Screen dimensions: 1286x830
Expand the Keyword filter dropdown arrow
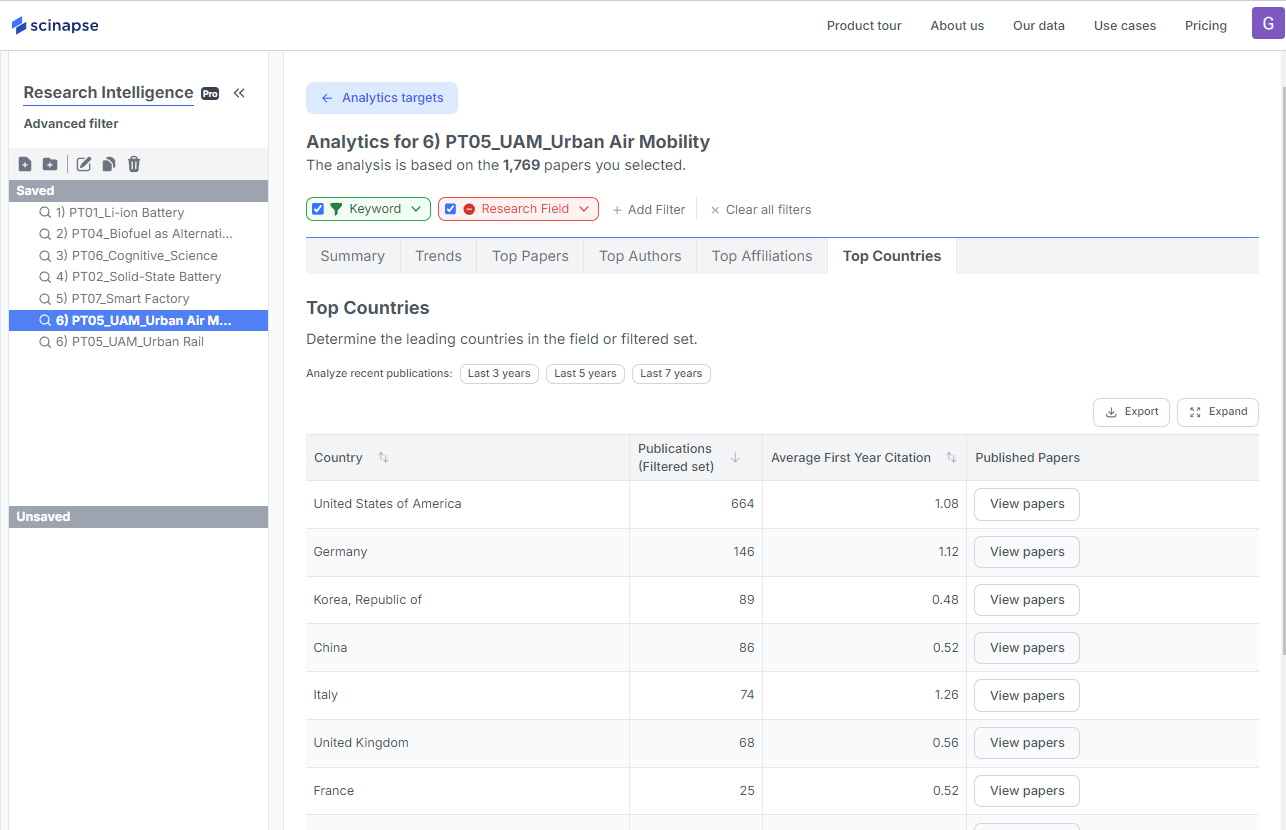416,209
